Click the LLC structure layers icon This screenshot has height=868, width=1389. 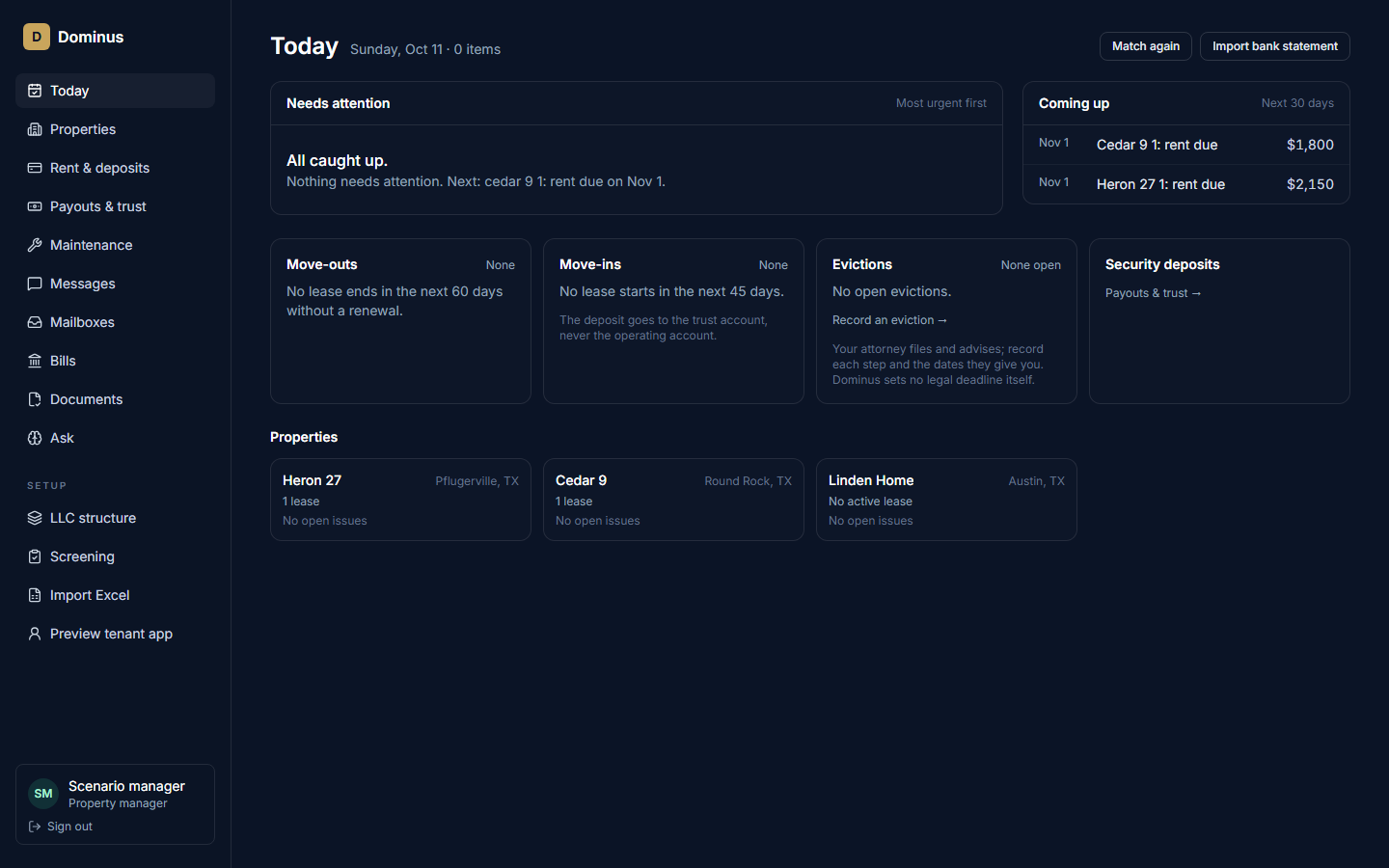[35, 518]
